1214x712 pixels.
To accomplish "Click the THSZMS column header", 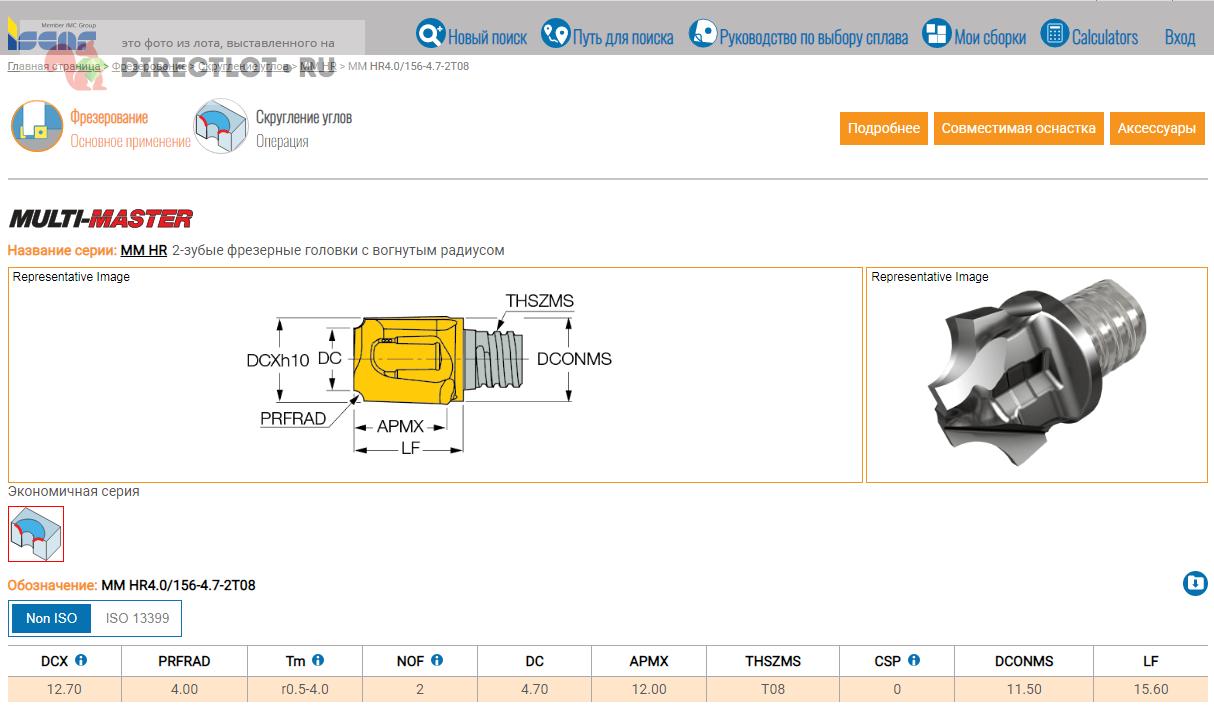I will click(x=773, y=661).
